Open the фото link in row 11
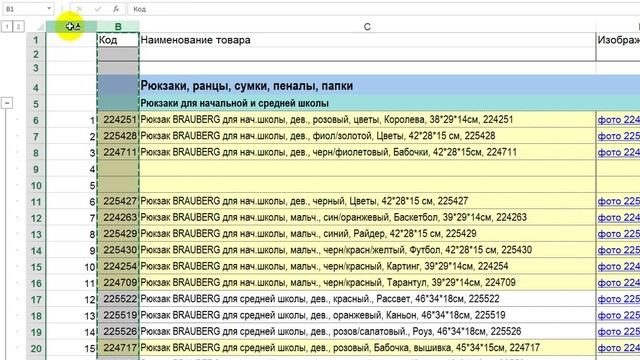Screen dimensions: 640x360 pyautogui.click(x=619, y=201)
